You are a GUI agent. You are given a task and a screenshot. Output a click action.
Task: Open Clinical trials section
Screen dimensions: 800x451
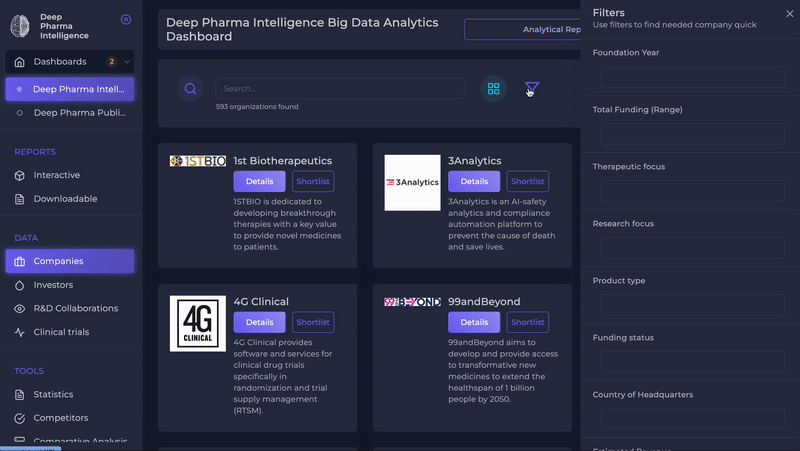tap(61, 332)
